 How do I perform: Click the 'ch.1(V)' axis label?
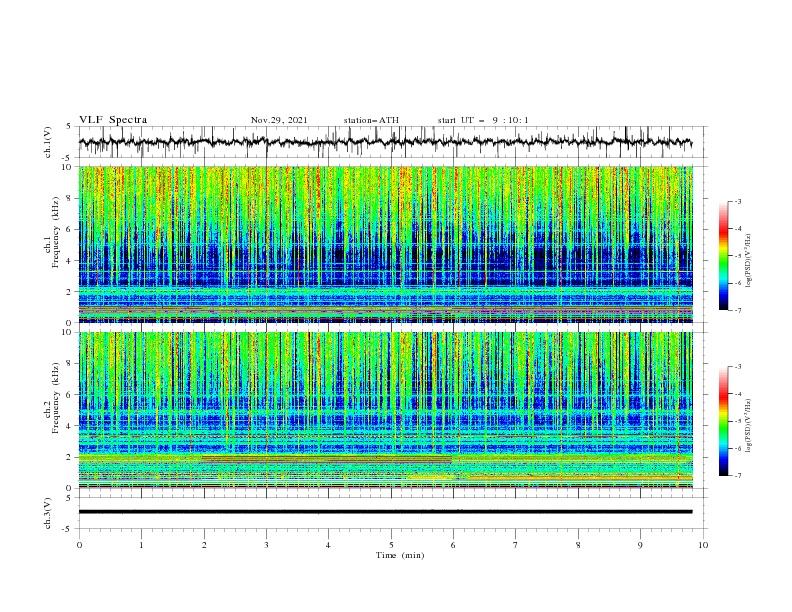tap(48, 142)
